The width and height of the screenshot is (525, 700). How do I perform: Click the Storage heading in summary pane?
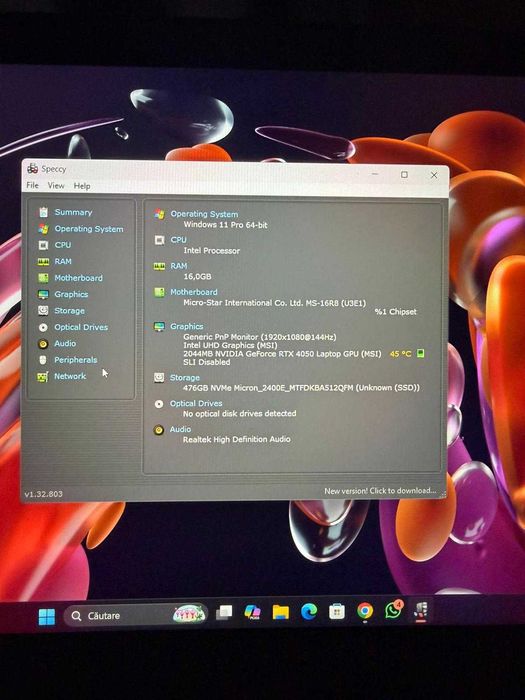tap(184, 378)
